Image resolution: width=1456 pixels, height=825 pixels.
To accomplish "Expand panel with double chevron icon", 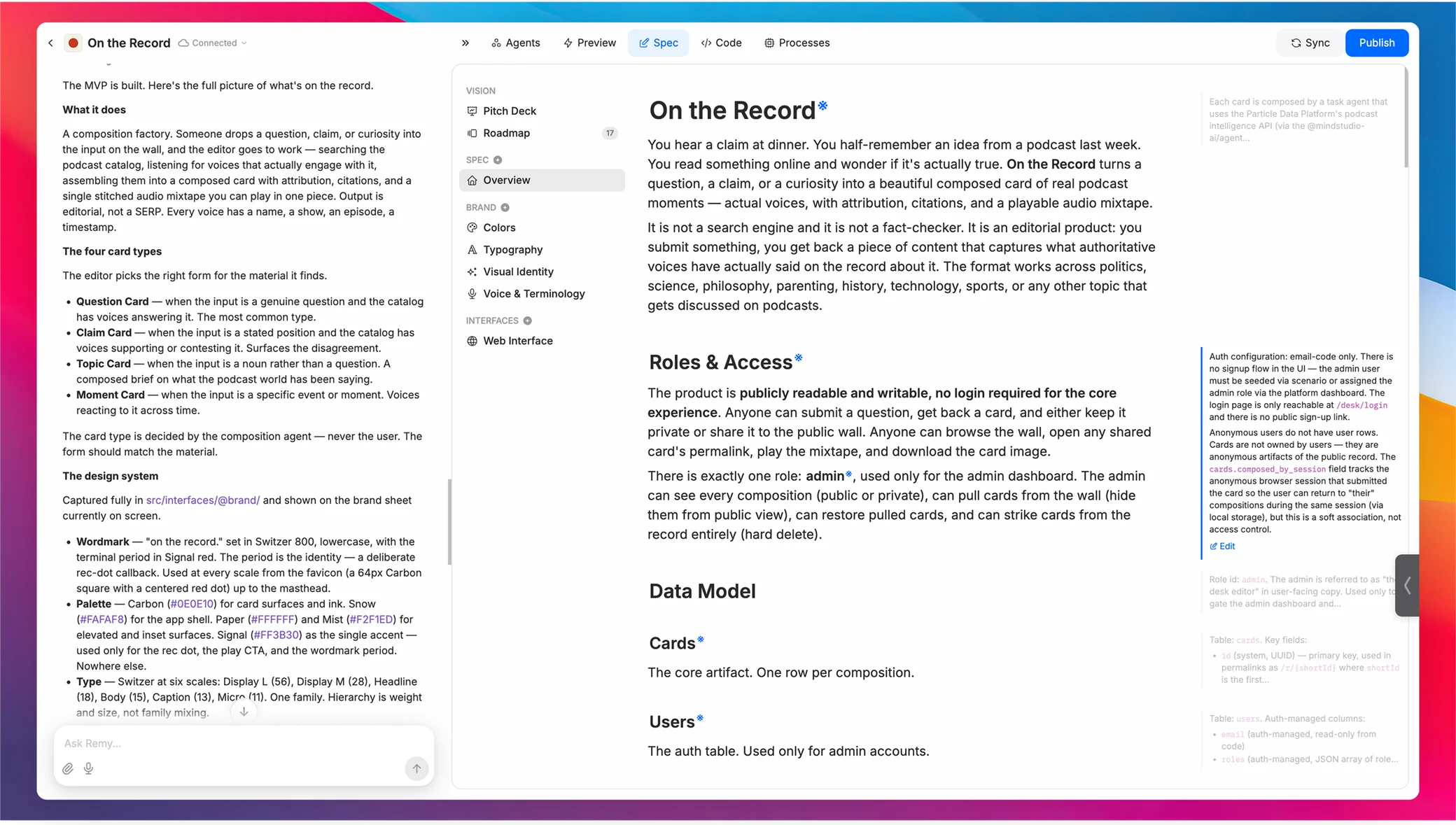I will (x=465, y=43).
